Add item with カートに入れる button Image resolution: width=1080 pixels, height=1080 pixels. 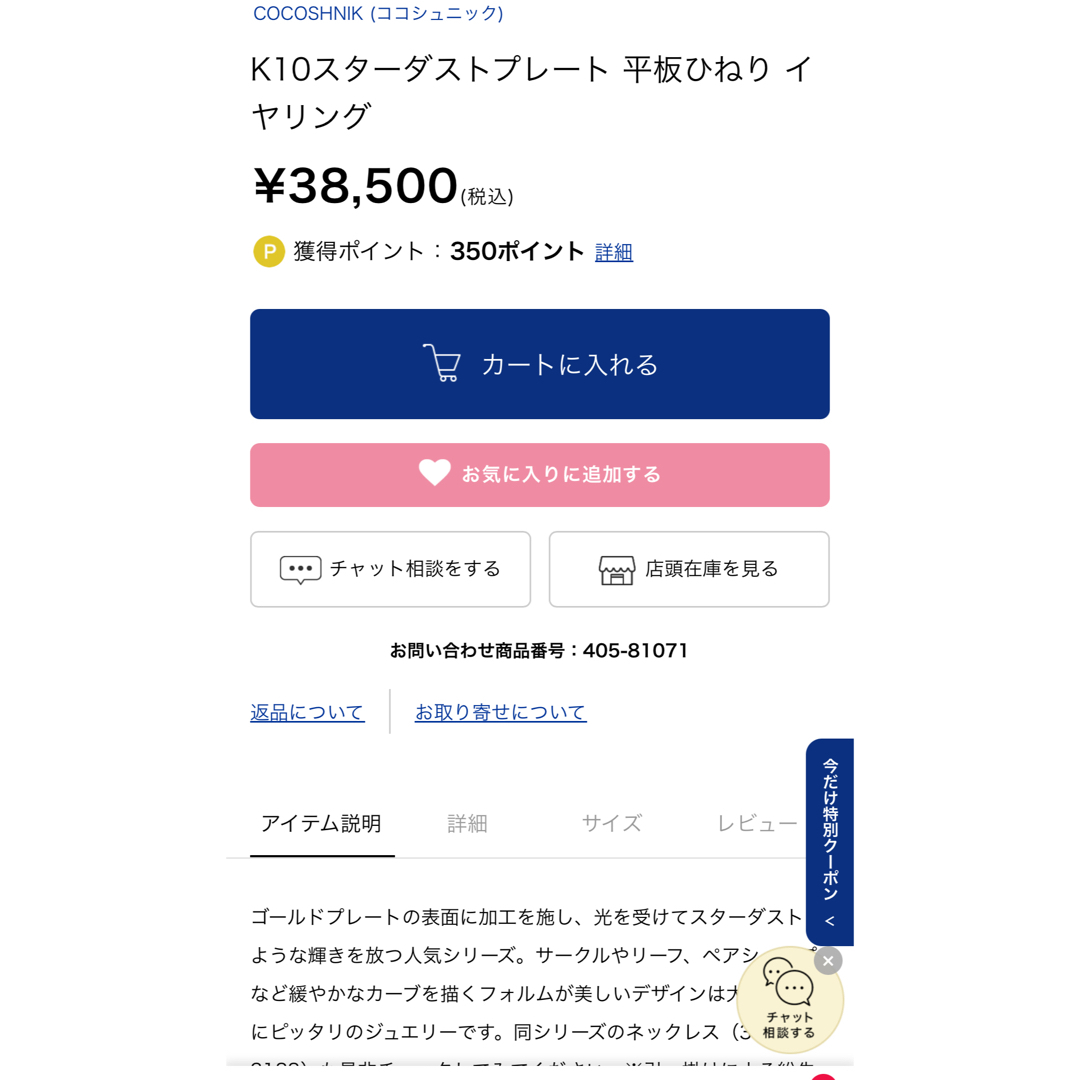point(539,364)
